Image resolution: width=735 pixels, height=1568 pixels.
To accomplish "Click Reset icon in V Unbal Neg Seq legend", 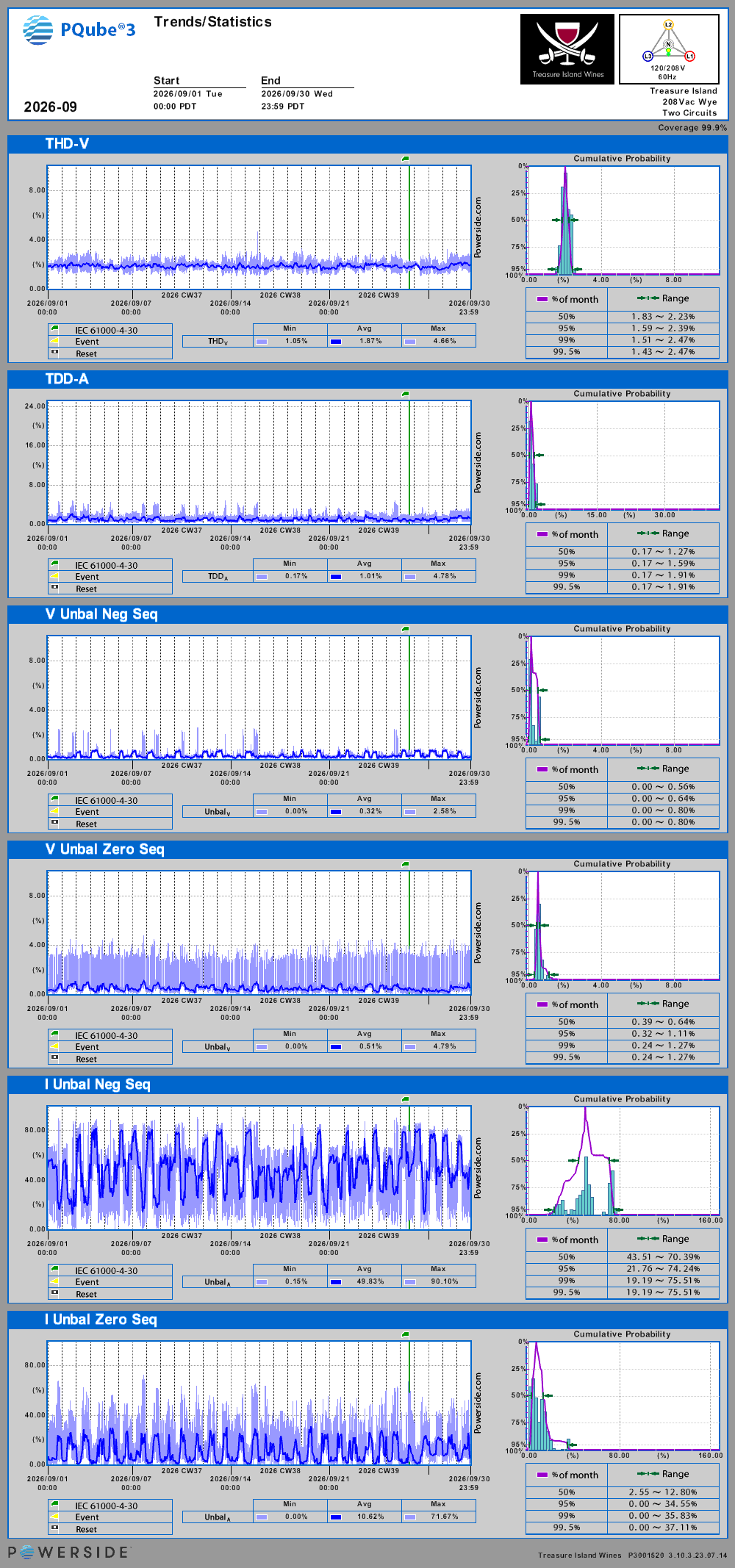I will pyautogui.click(x=54, y=823).
